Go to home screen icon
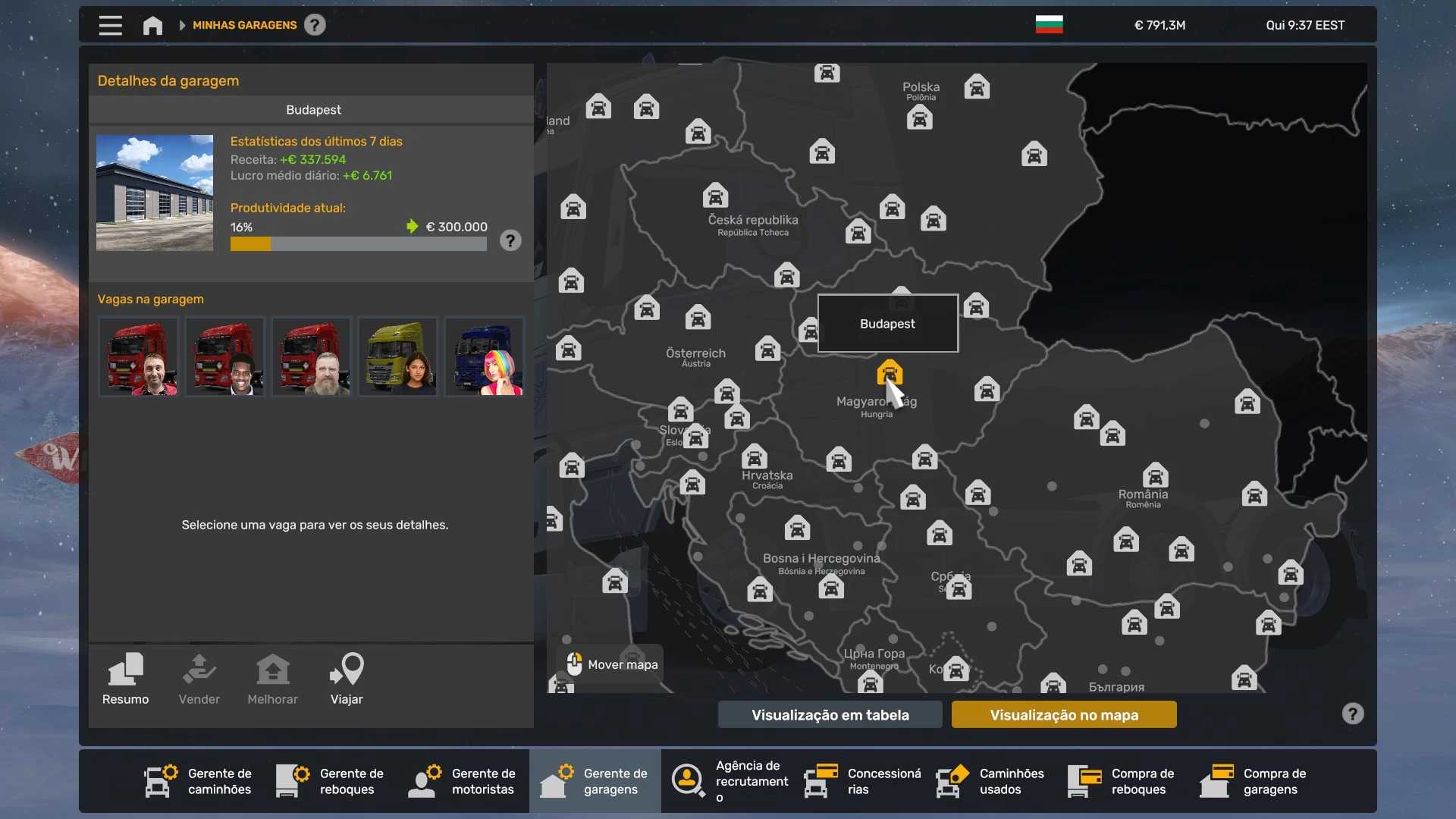 tap(152, 25)
